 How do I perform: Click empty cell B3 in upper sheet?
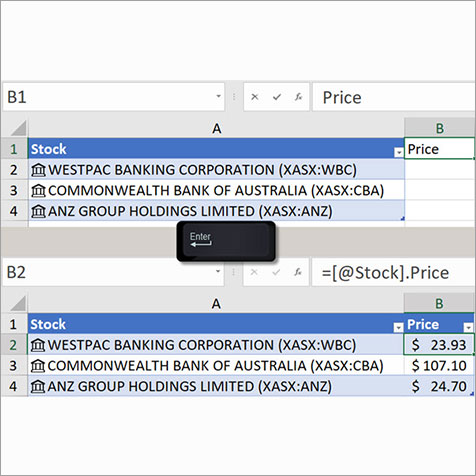[x=440, y=190]
